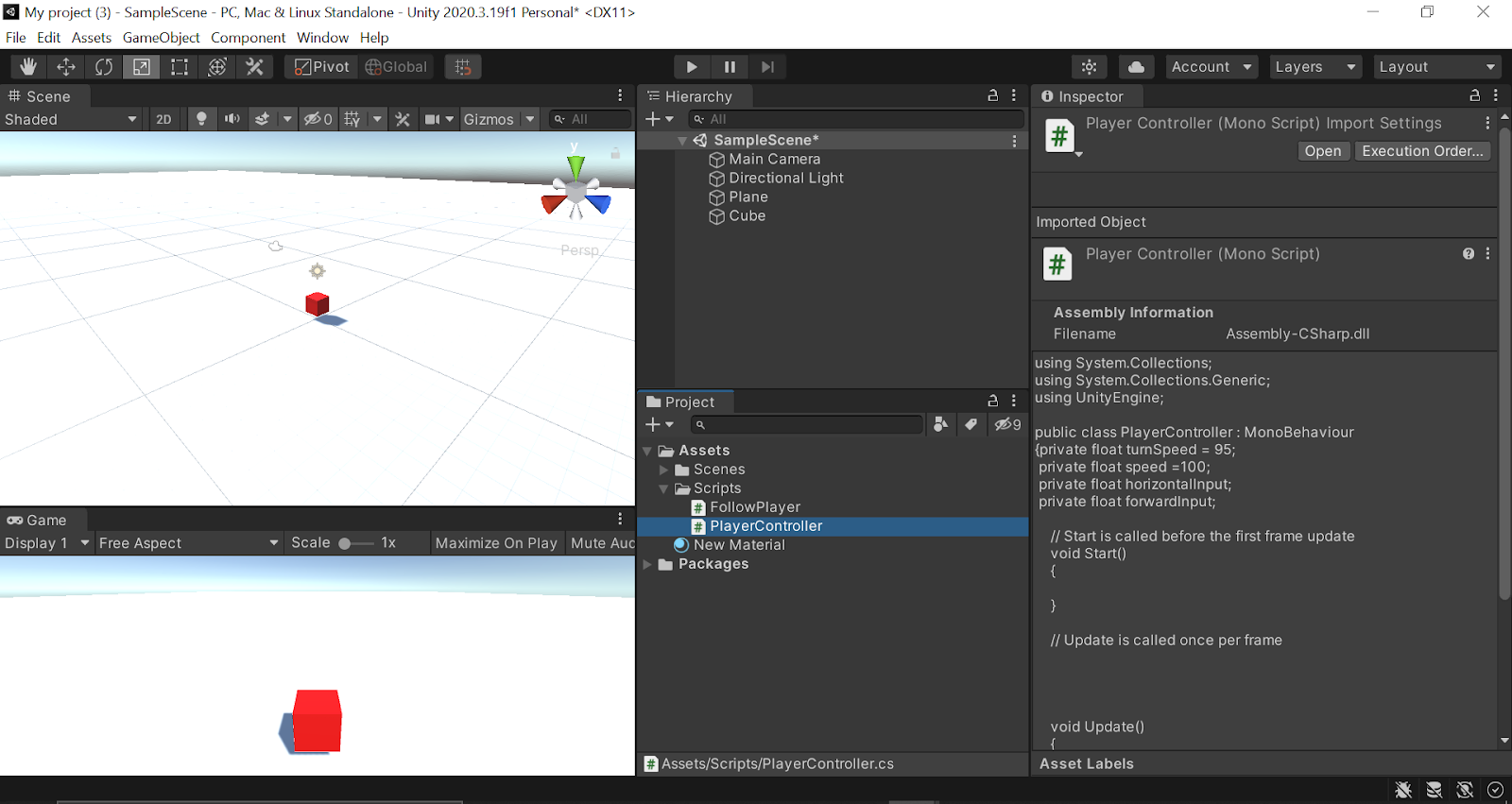The width and height of the screenshot is (1512, 804).
Task: Select New Material asset
Action: [739, 545]
